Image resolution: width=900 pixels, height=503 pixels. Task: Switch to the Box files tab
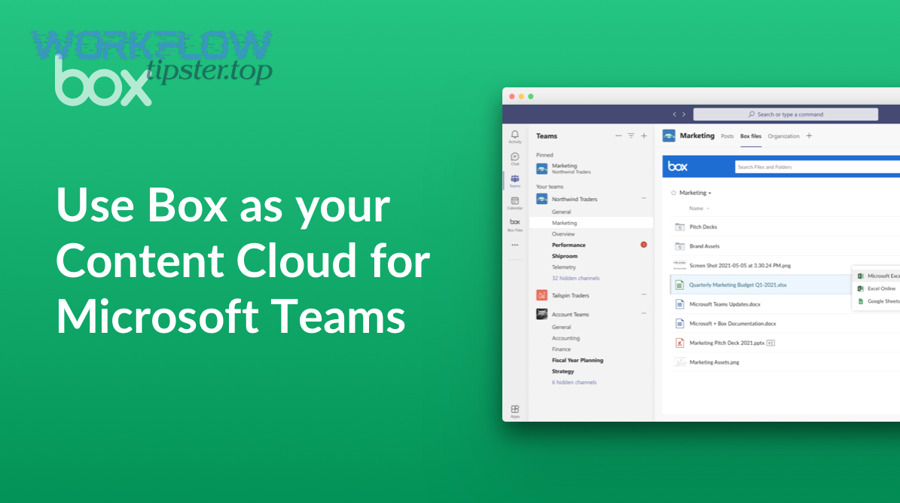751,137
